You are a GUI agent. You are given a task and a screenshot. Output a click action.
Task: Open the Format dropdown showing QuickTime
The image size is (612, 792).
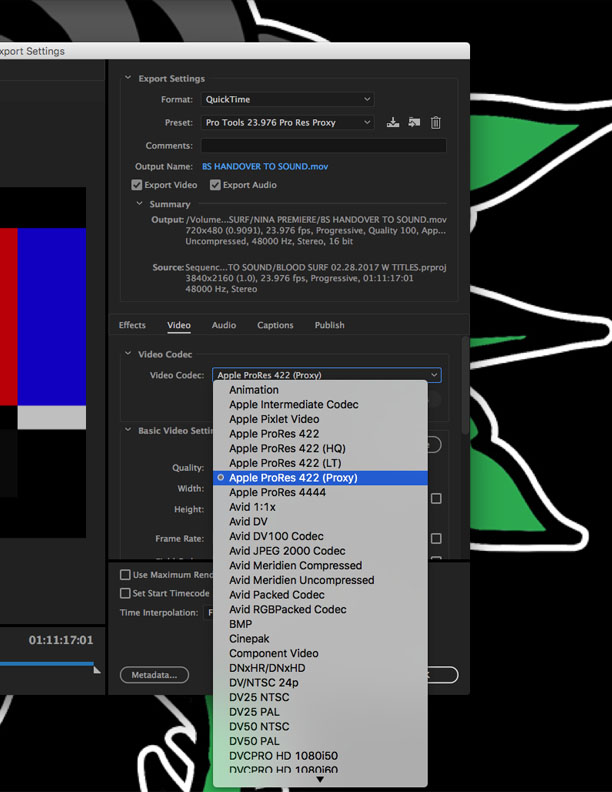(x=287, y=99)
